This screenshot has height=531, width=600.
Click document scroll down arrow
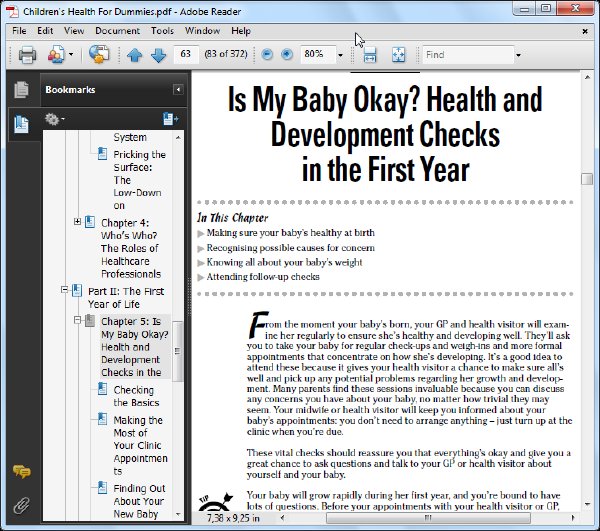(587, 505)
